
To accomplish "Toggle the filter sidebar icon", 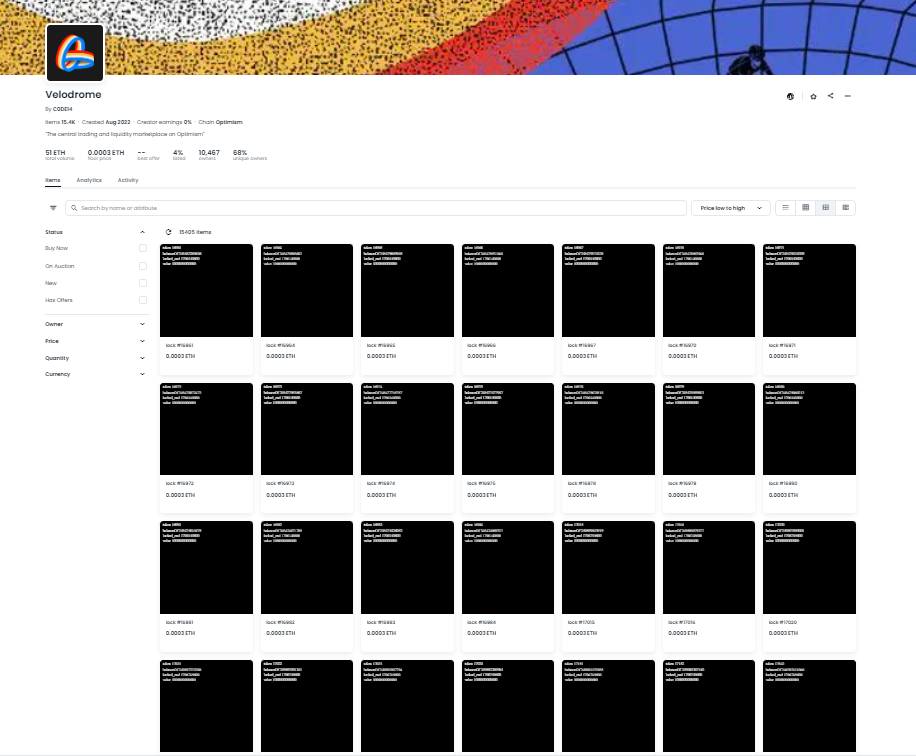I will coord(53,208).
